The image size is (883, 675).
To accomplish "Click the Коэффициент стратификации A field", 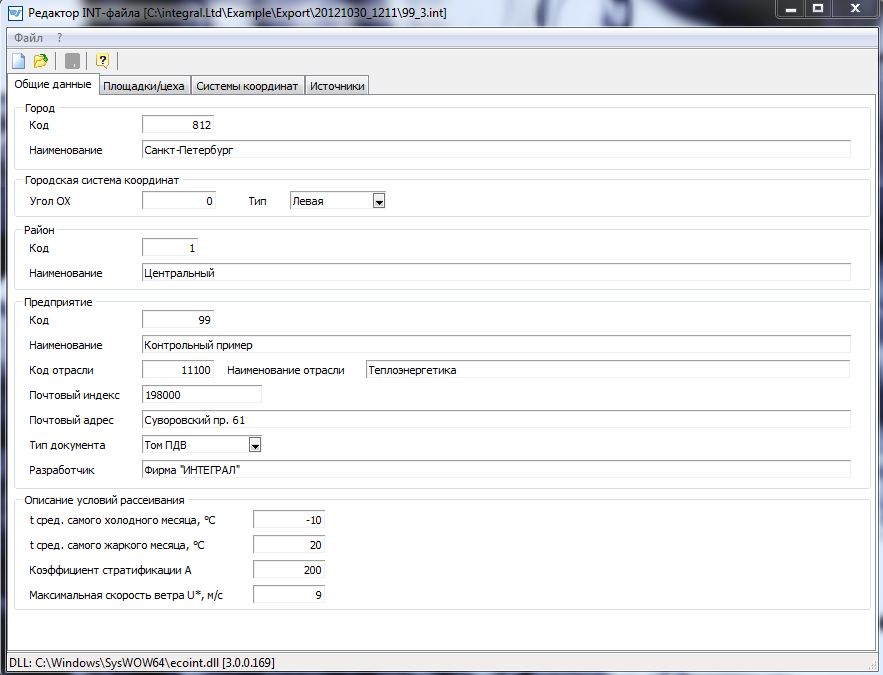I will point(288,569).
